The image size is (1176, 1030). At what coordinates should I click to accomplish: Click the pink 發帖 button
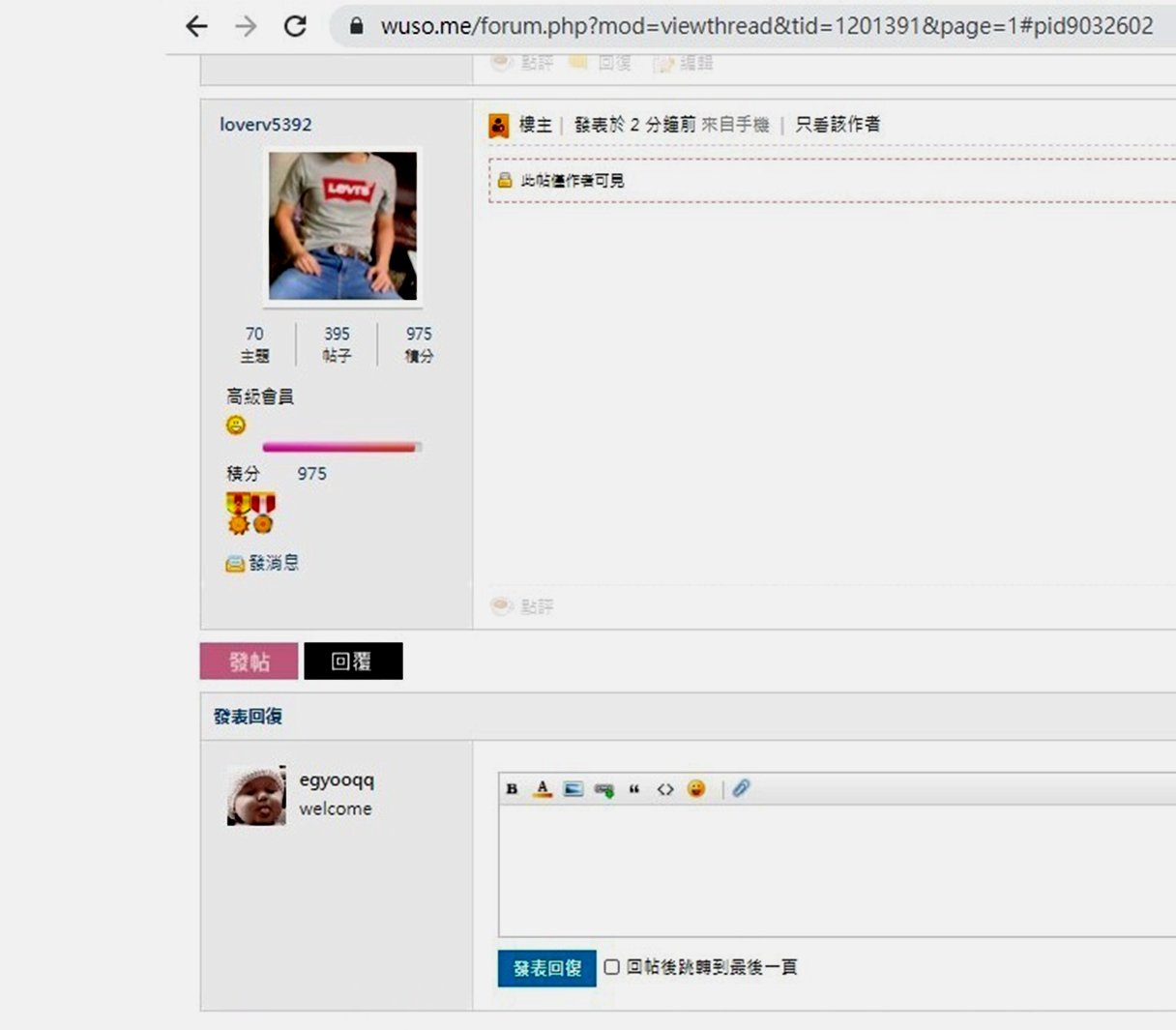pos(250,662)
